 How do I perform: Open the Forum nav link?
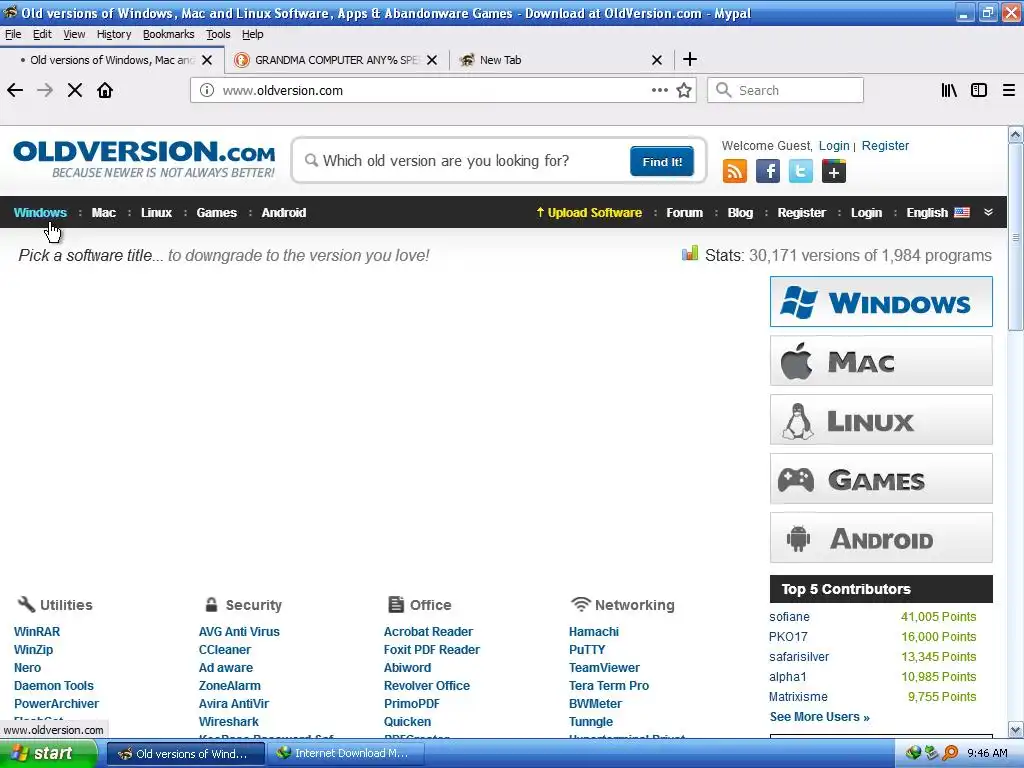pos(684,212)
